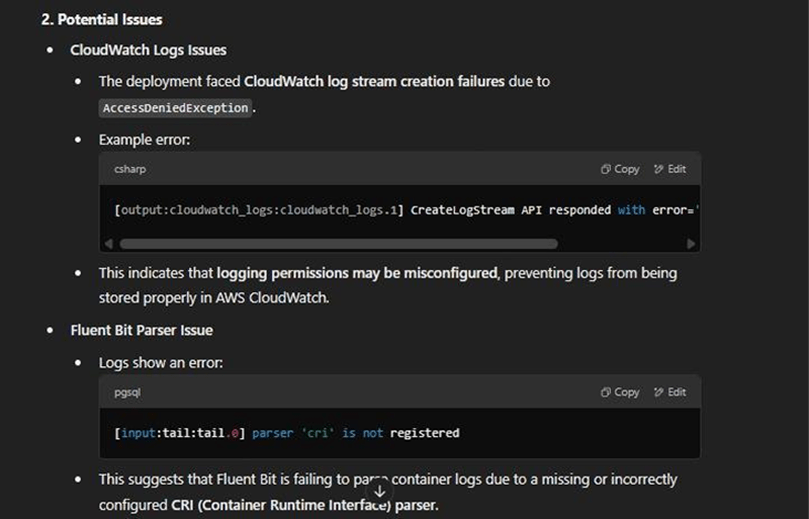The image size is (809, 519).
Task: Click the horizontal scrollbar thumb in csharp block
Action: 338,244
